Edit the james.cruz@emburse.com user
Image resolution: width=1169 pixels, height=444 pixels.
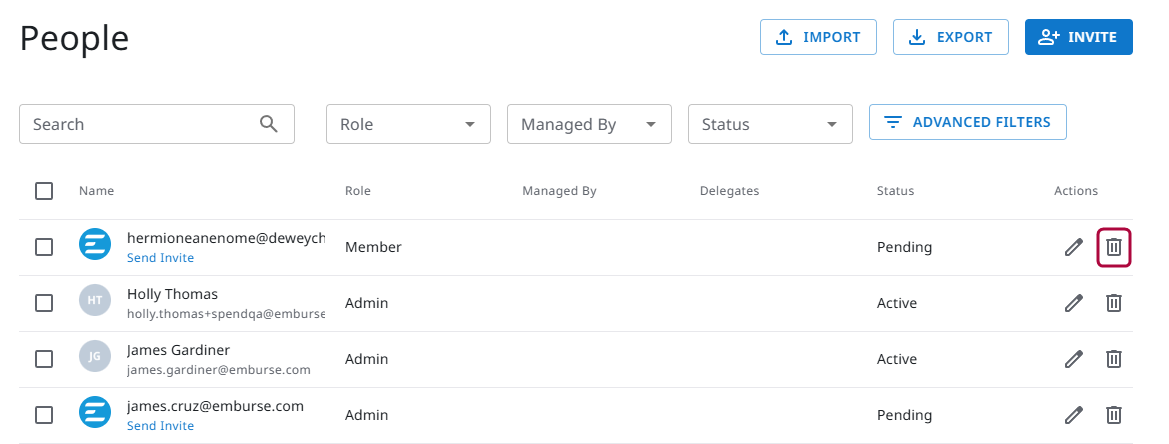tap(1074, 415)
